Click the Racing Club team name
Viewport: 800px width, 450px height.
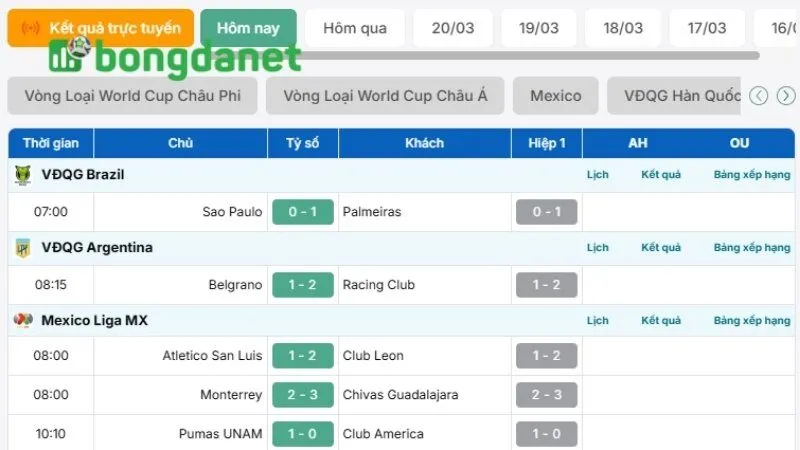[x=378, y=285]
